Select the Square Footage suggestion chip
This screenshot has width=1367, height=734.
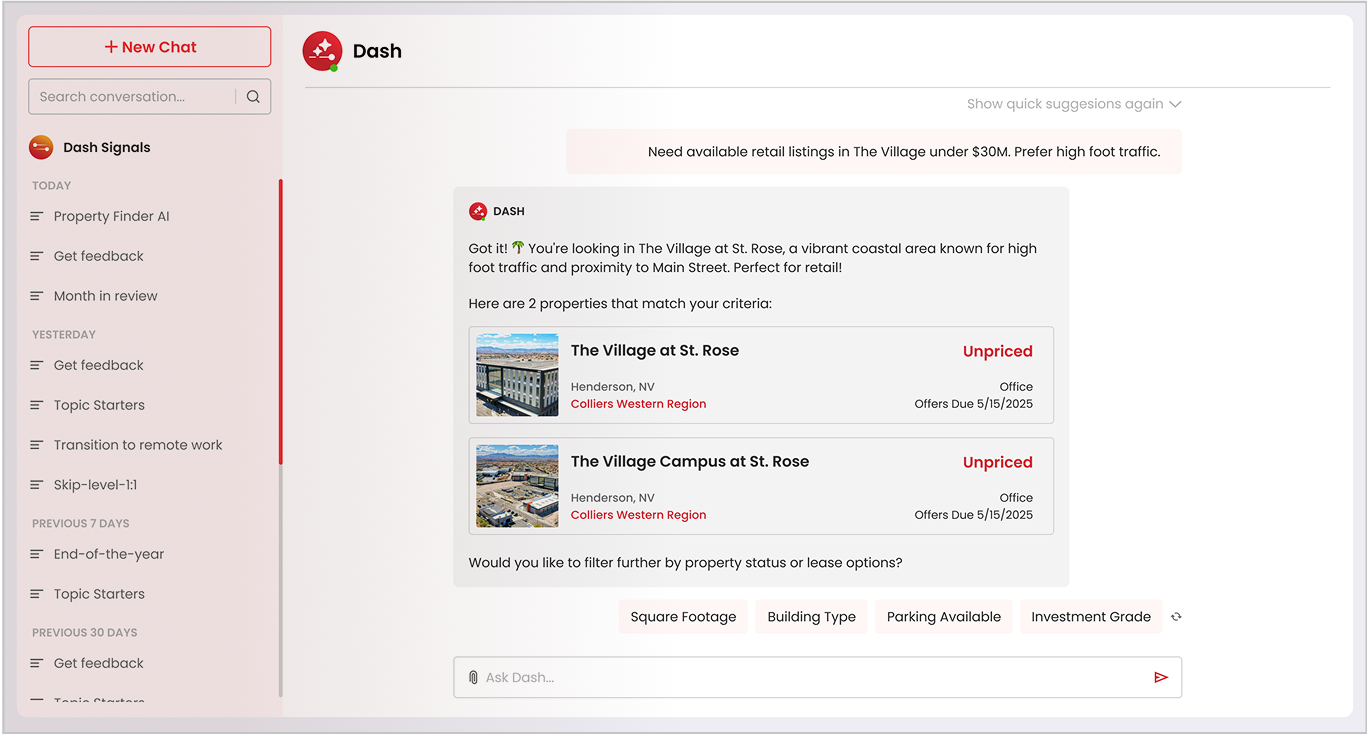683,617
